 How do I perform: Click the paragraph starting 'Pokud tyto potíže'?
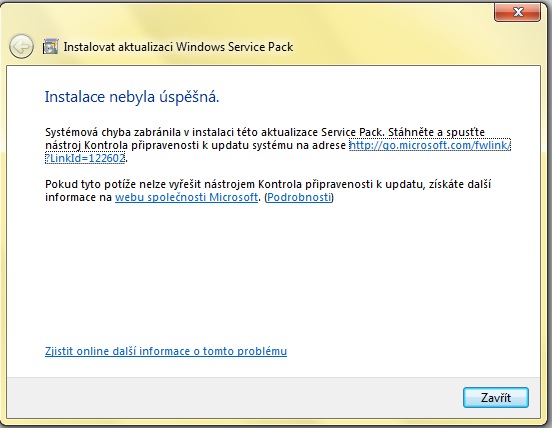coord(268,191)
